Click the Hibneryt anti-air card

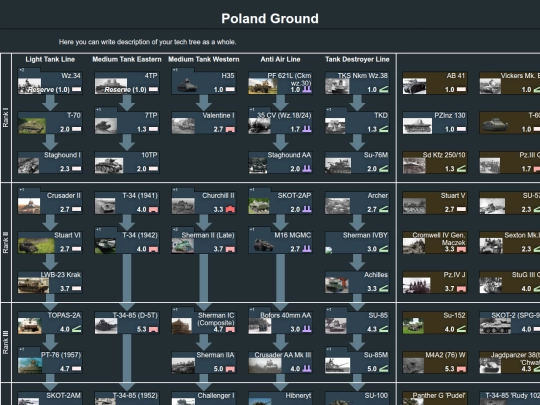[280, 398]
